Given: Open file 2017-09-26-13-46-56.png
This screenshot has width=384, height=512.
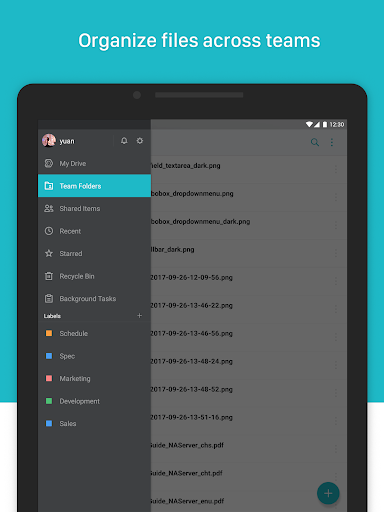Looking at the screenshot, I should 249,337.
